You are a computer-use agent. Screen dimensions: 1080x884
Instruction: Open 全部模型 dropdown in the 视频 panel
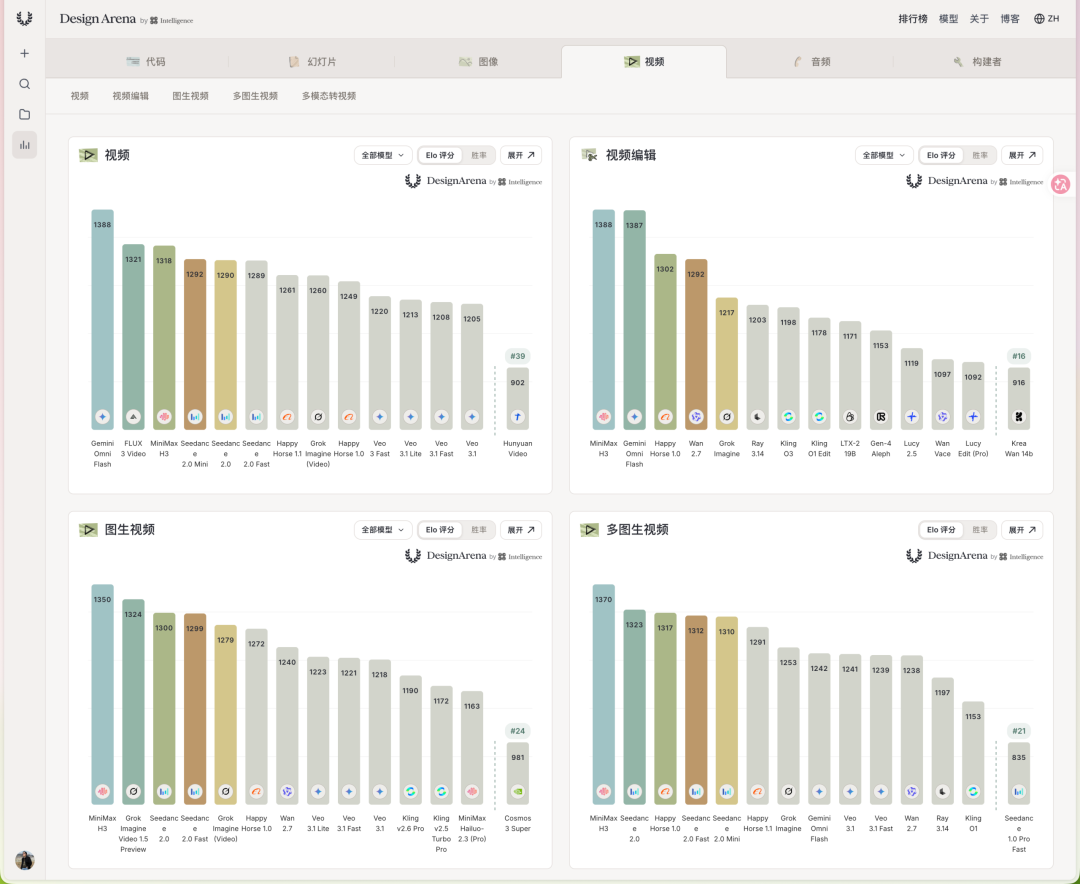383,156
